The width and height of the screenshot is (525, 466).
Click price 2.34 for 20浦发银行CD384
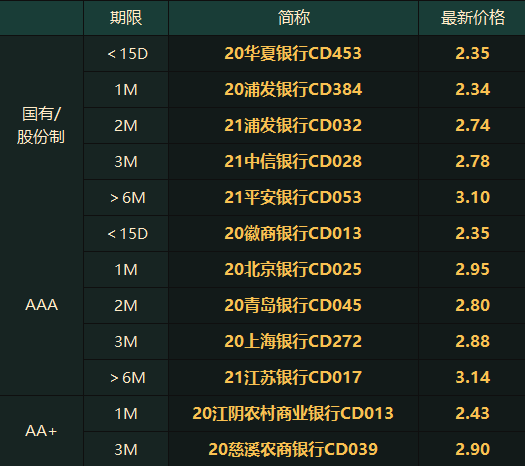coord(472,89)
